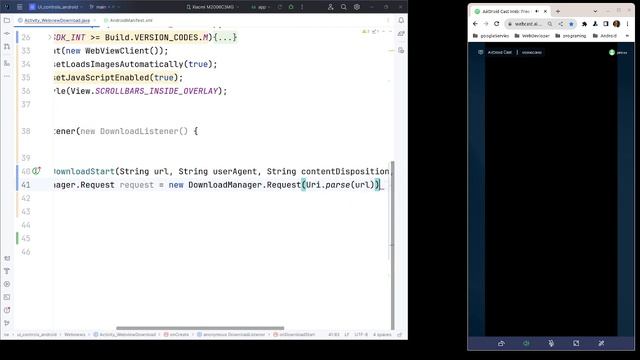Open the Structure/Resource manager sidebar icon
Screen dimensions: 640x360
pos(7,63)
